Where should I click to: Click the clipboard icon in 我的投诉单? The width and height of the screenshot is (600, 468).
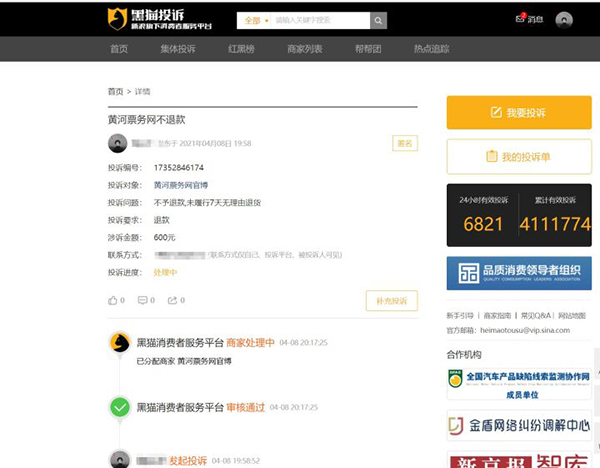pyautogui.click(x=492, y=156)
